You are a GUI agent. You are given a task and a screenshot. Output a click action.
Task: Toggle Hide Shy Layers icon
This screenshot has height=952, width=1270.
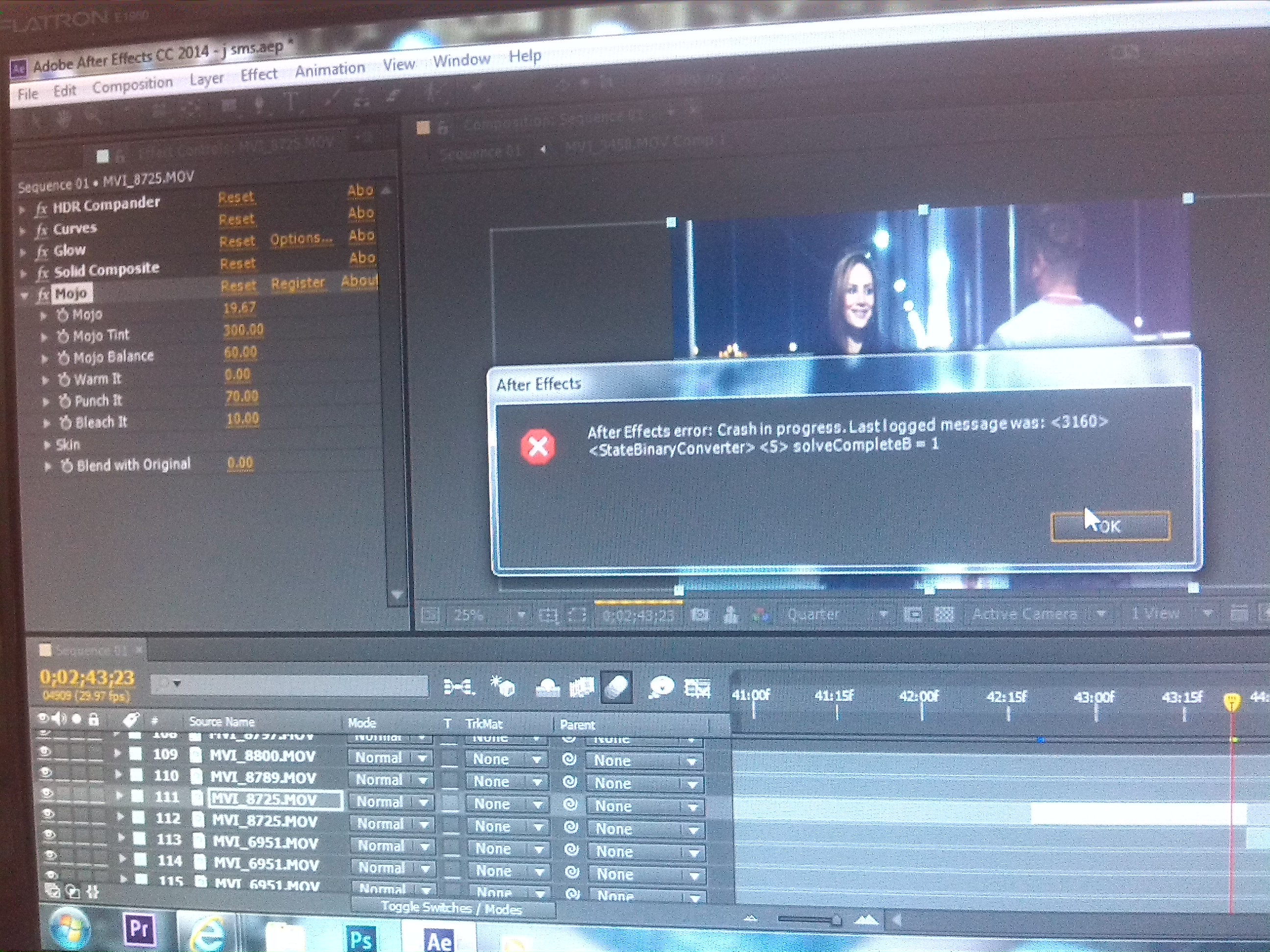pos(547,687)
